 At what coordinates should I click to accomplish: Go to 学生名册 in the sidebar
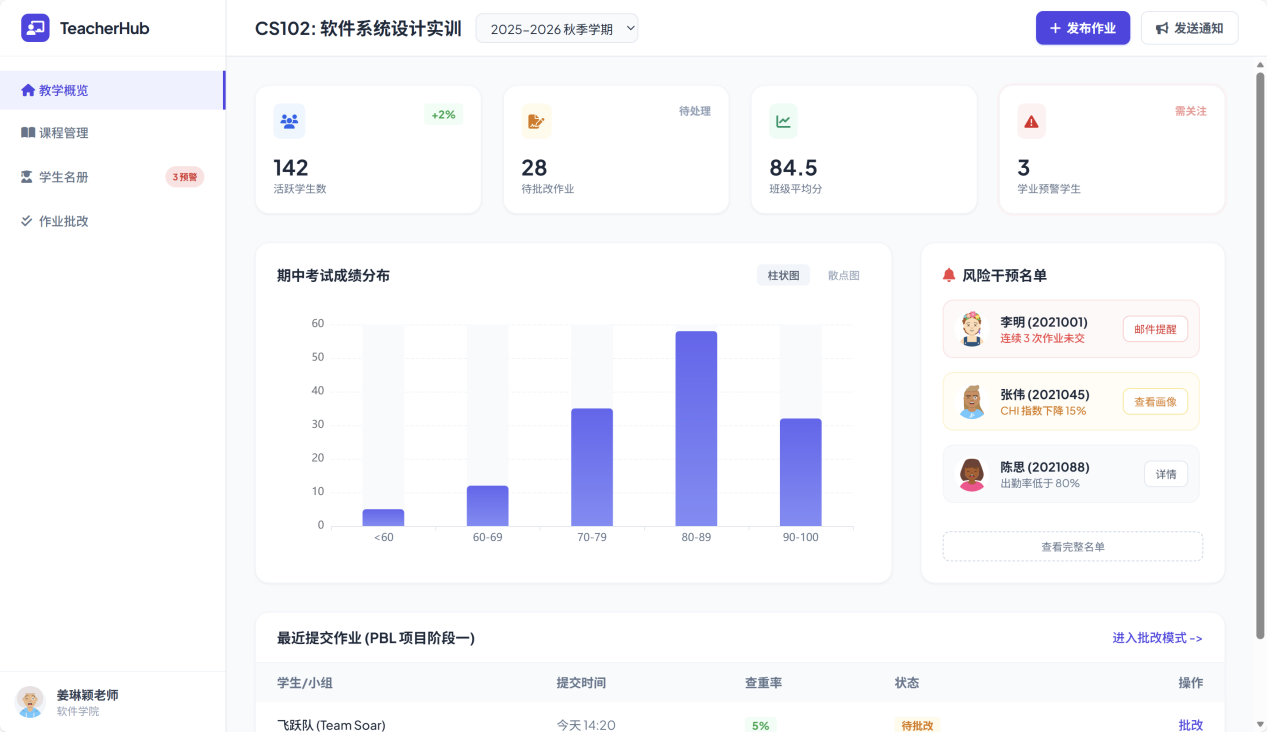click(64, 177)
